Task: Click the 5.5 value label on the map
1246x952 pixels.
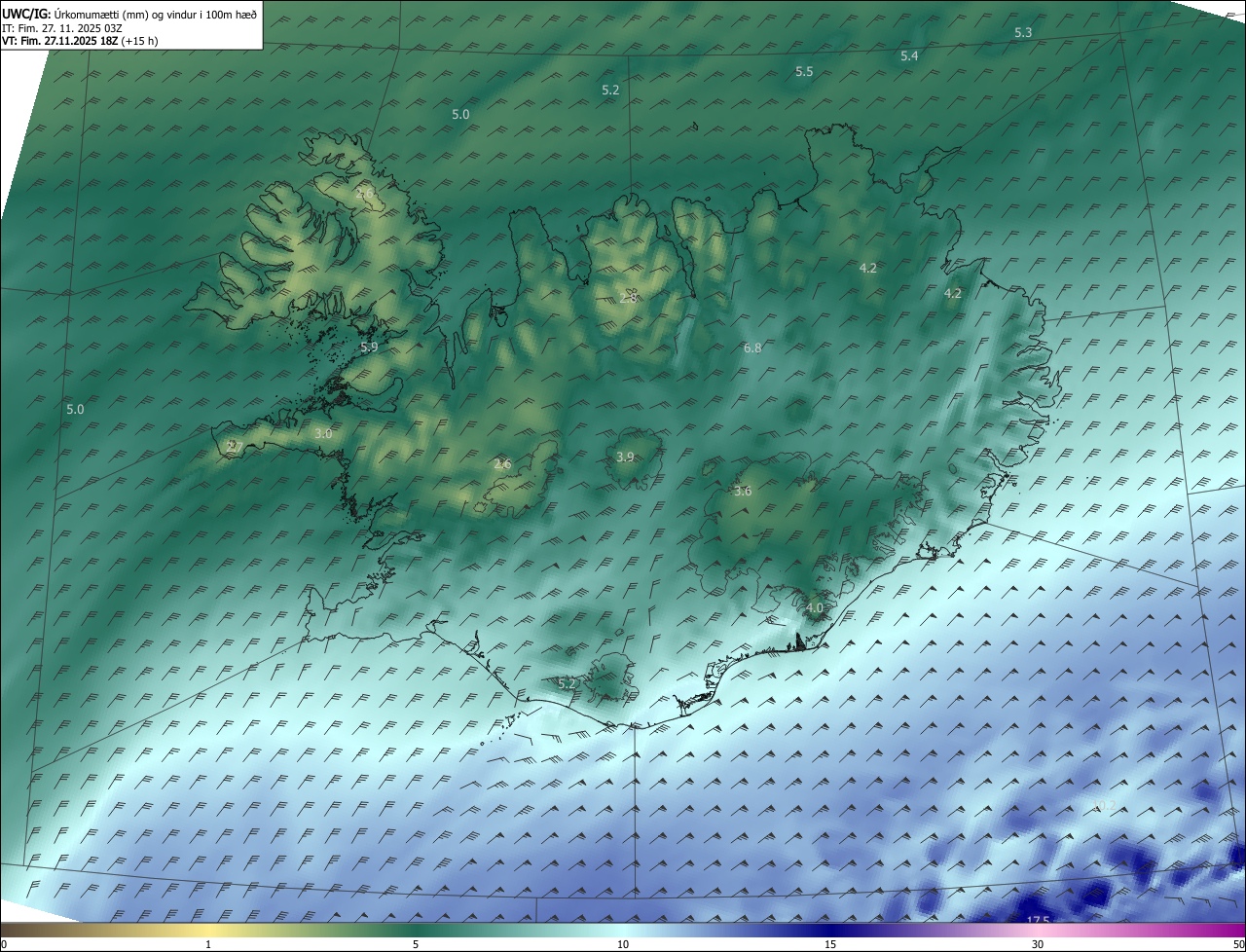Action: point(804,72)
